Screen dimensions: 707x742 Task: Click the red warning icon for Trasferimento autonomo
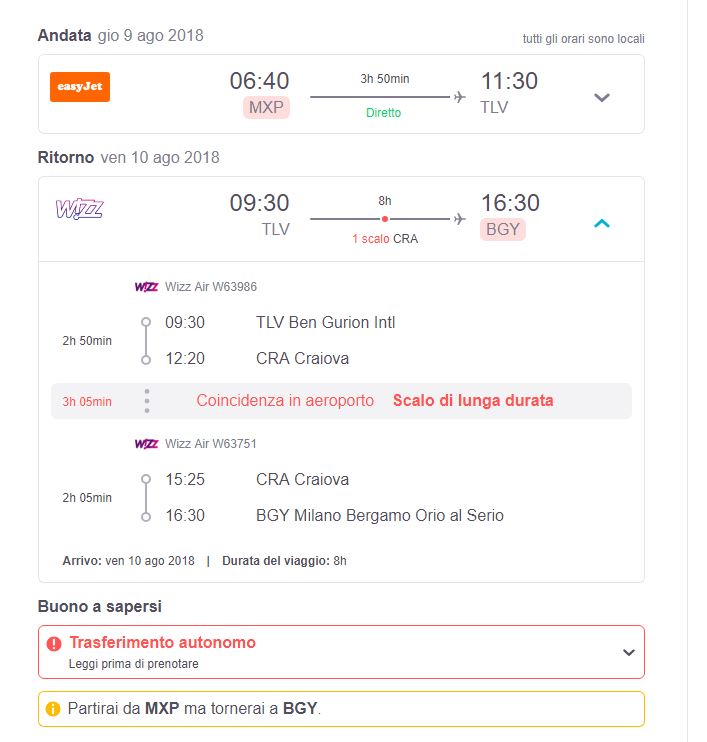[54, 643]
